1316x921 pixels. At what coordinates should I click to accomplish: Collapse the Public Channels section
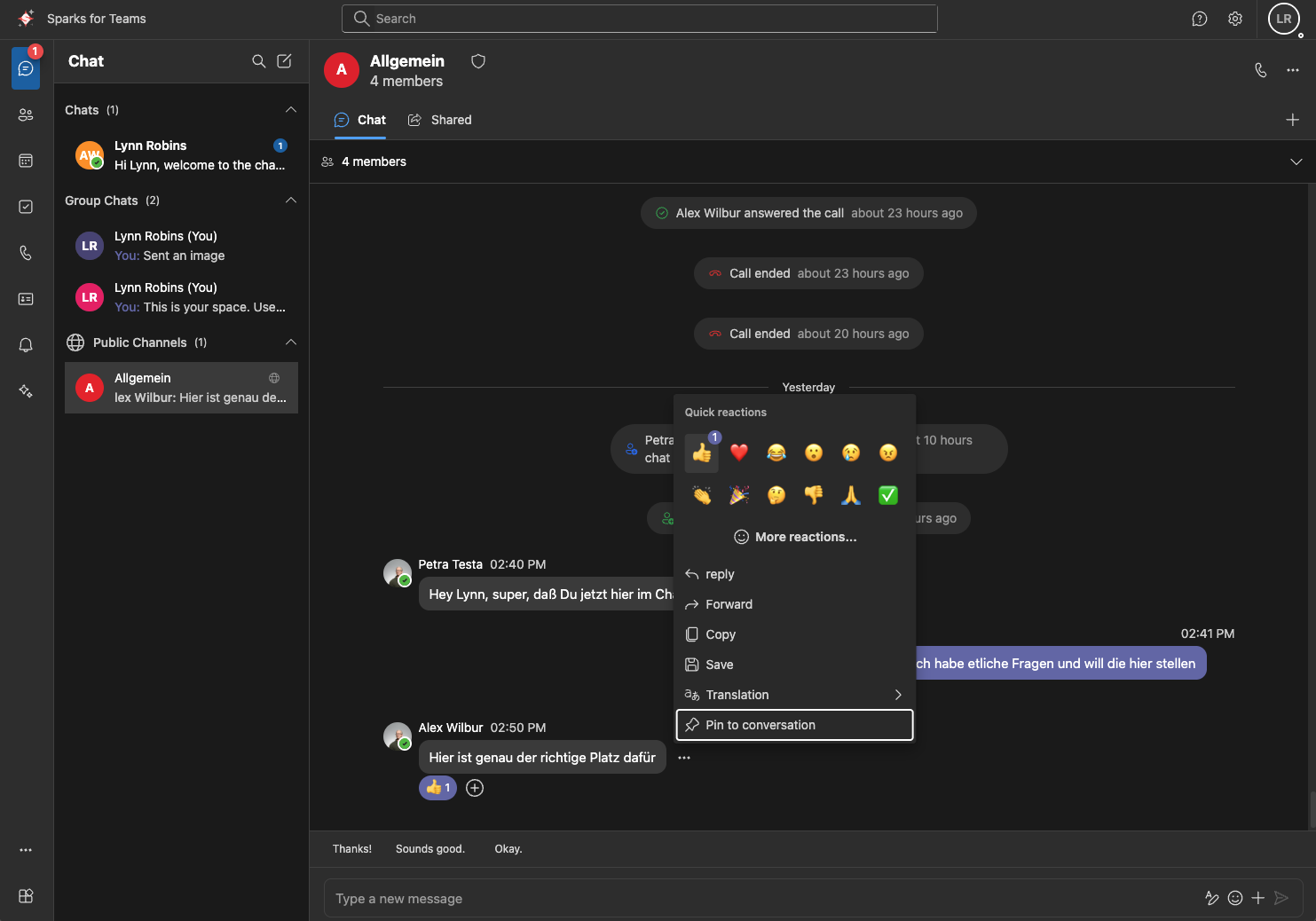[x=291, y=342]
